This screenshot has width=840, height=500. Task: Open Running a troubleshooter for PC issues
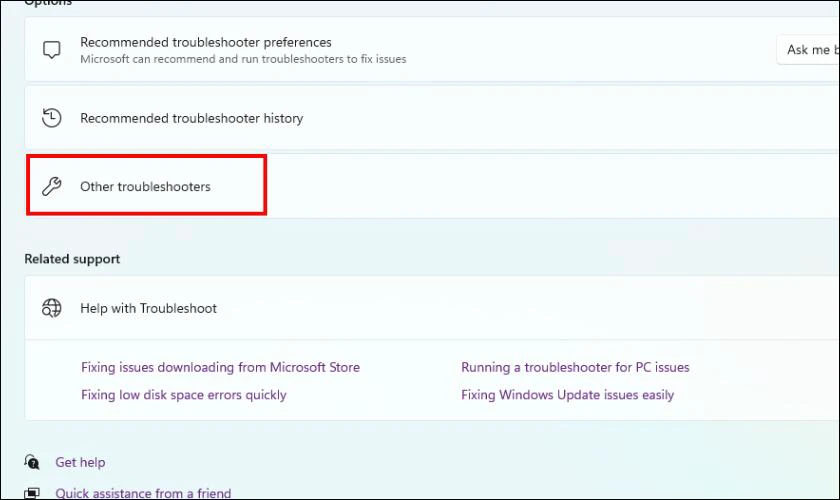575,367
